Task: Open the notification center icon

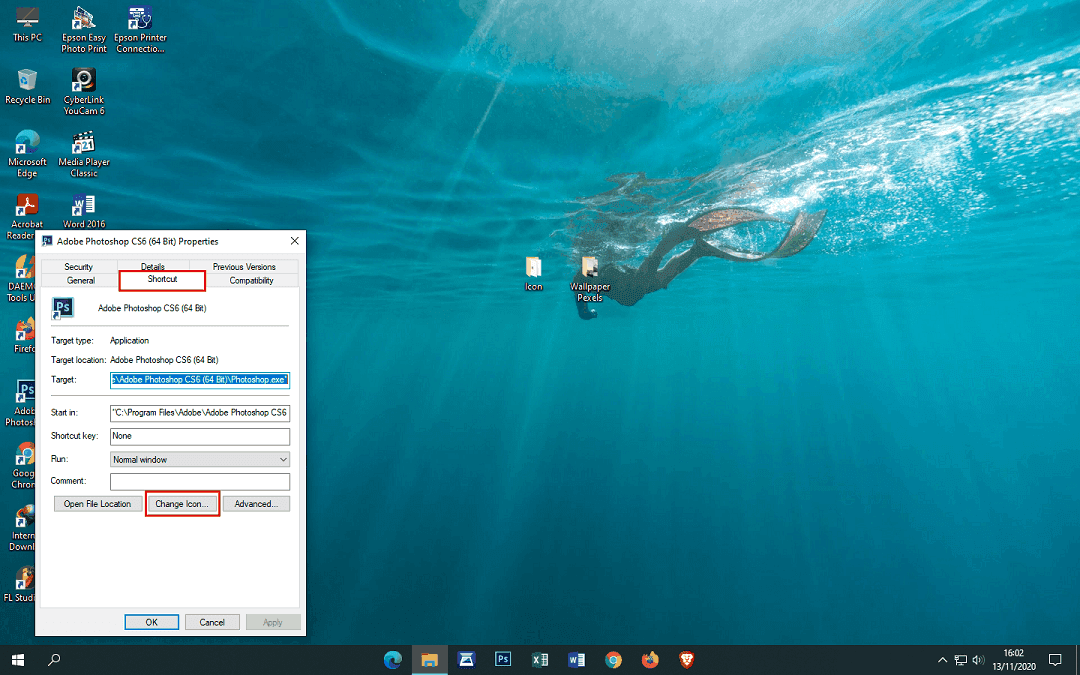Action: tap(1055, 660)
